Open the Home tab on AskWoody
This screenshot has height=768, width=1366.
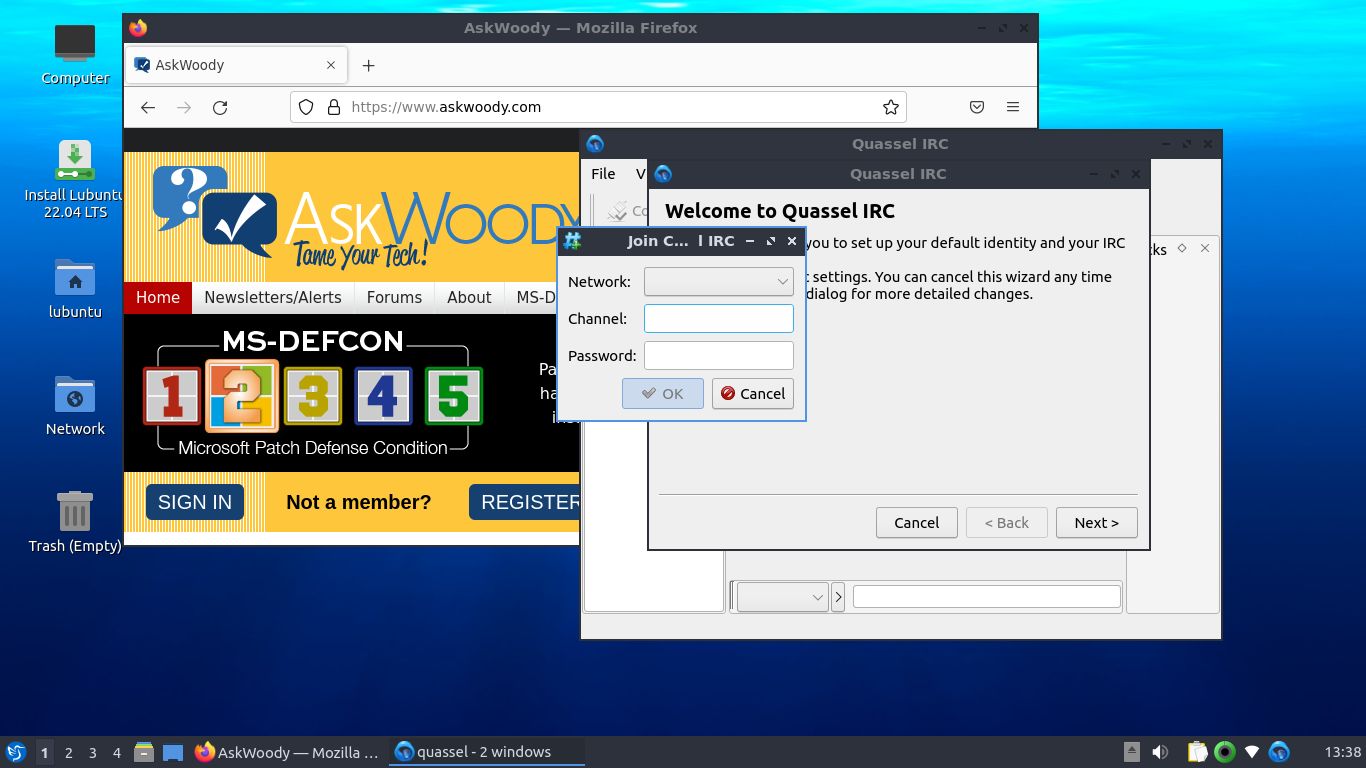(158, 297)
